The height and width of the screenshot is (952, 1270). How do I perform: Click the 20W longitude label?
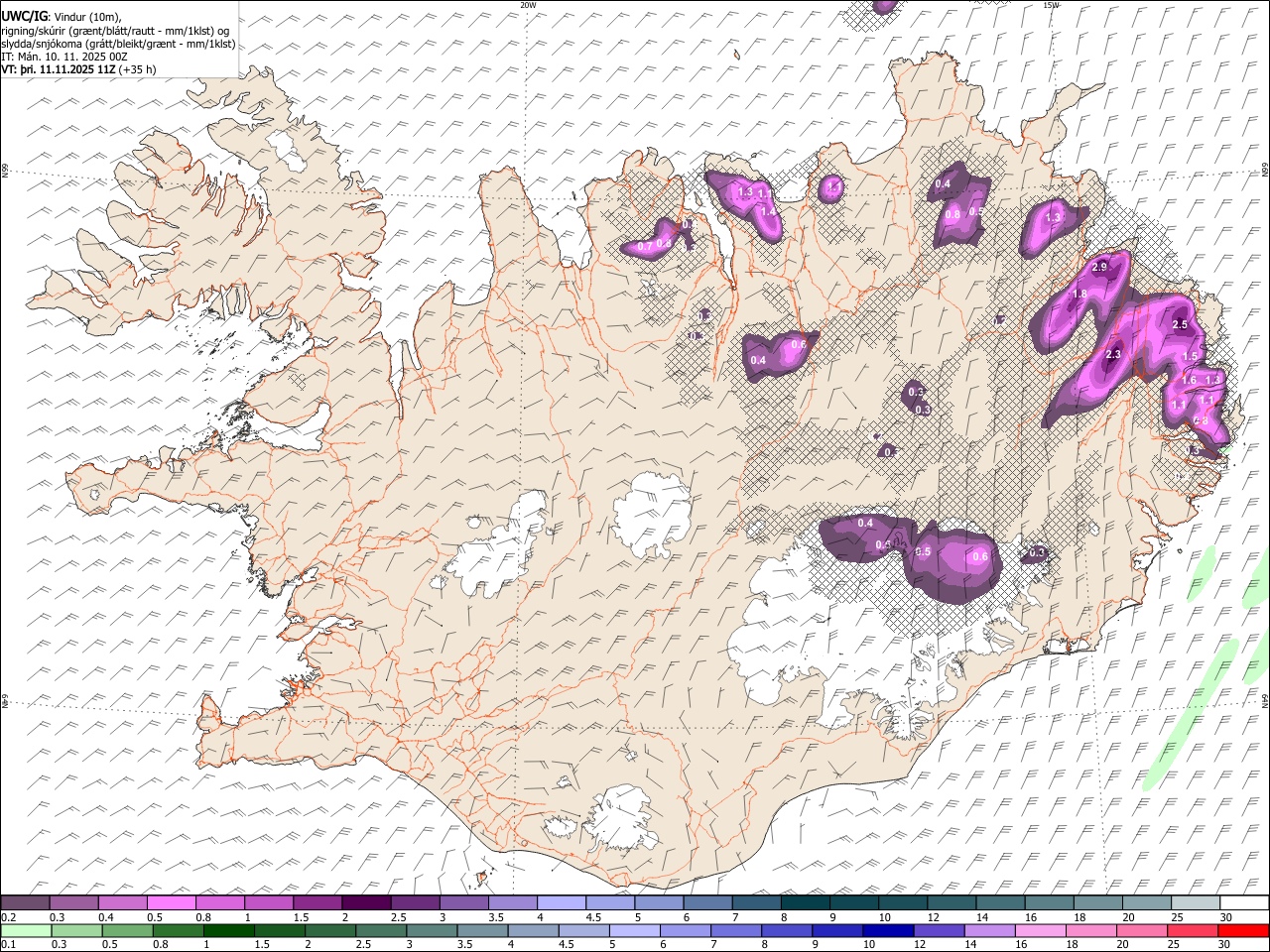click(528, 5)
